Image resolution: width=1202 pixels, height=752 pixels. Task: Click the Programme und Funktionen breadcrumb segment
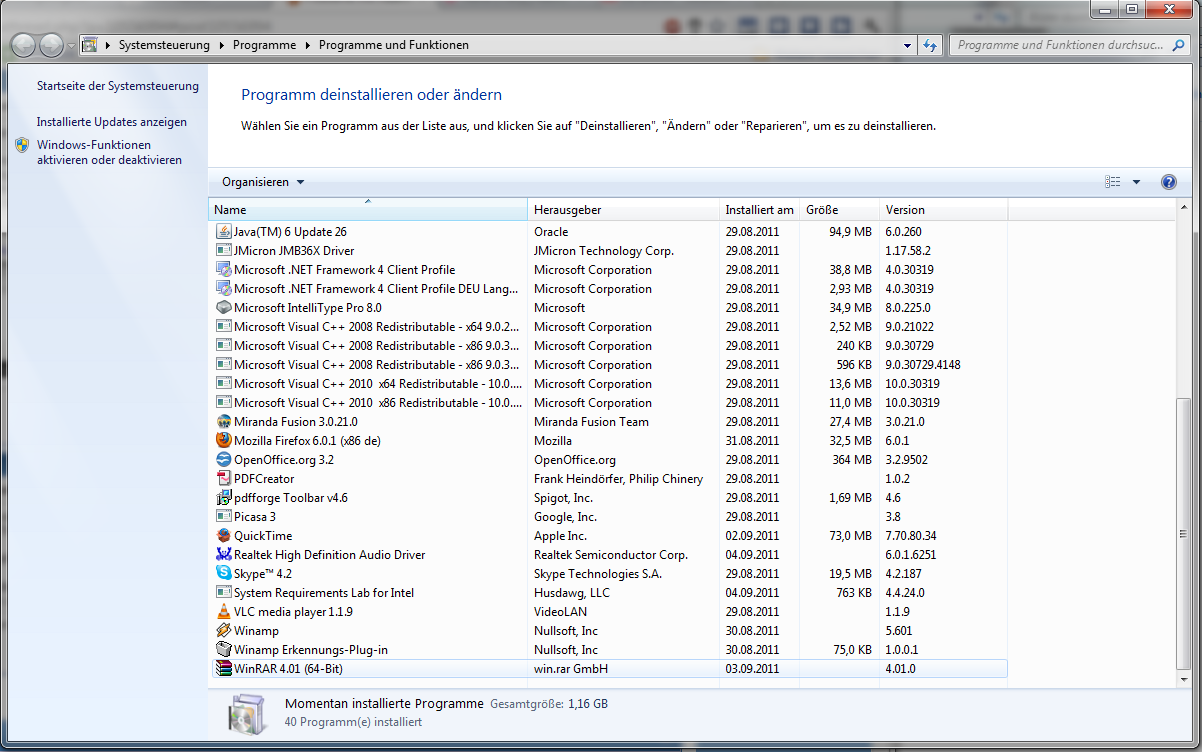pos(393,45)
